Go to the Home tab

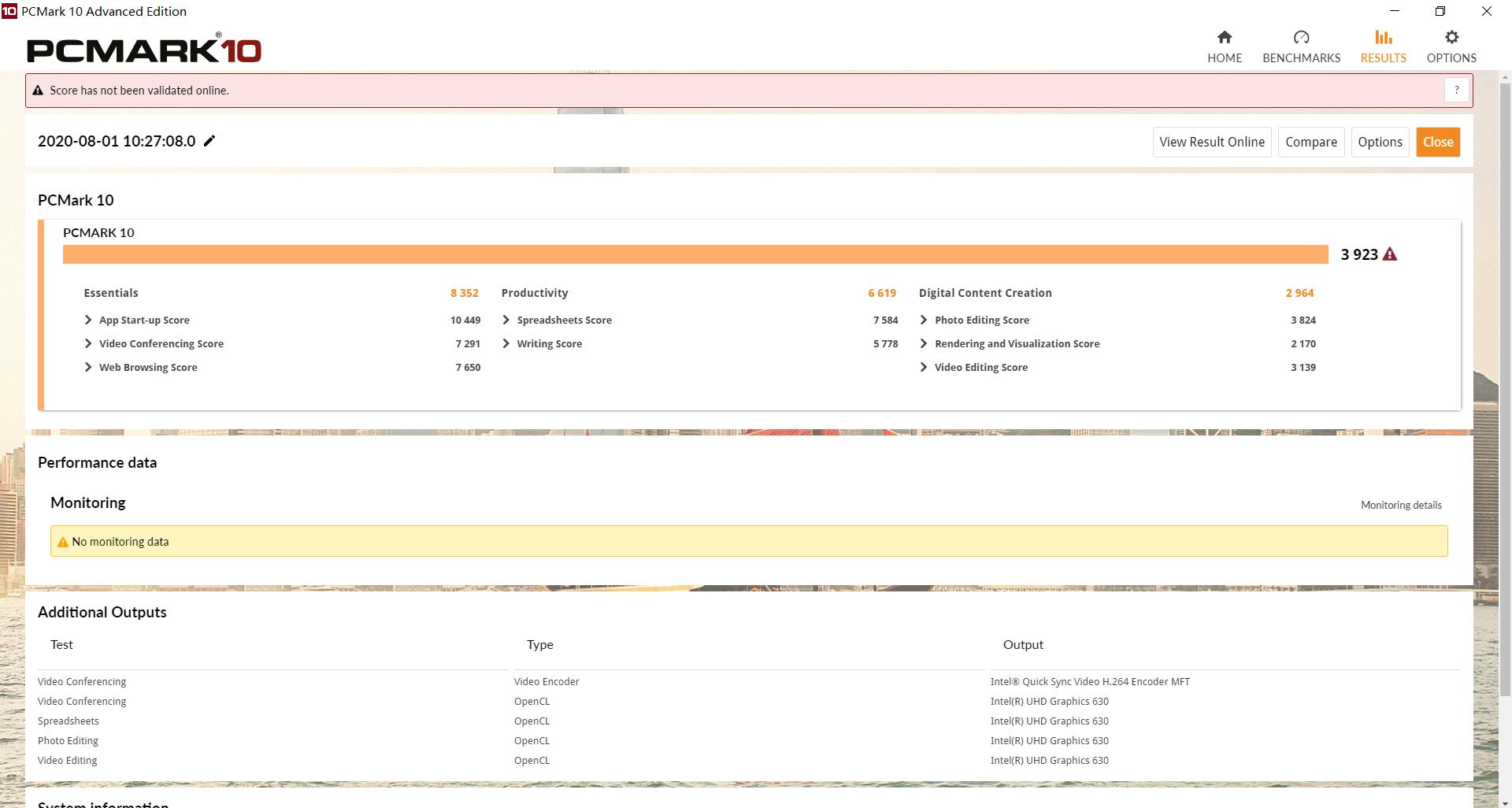click(1225, 47)
